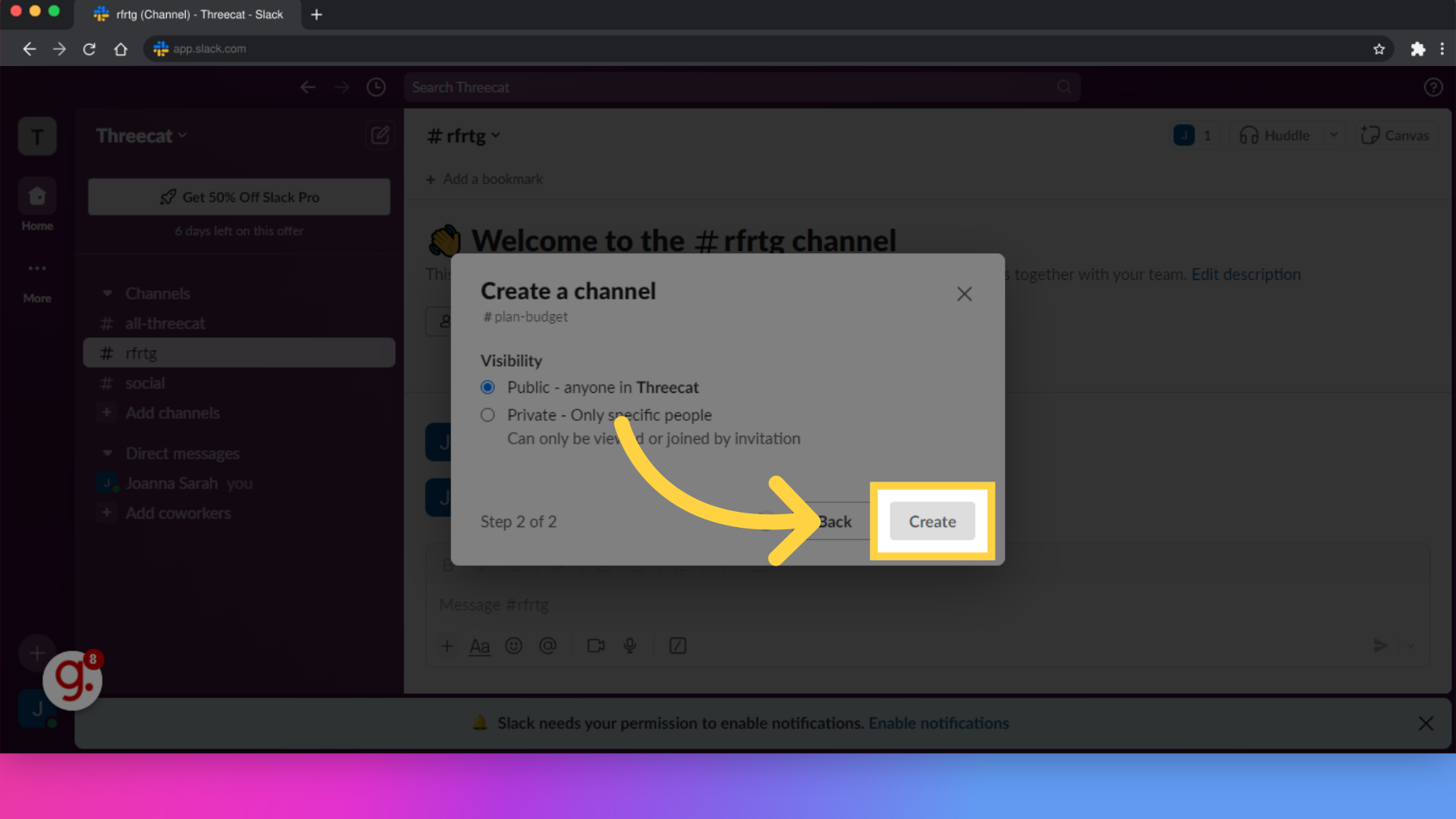Image resolution: width=1456 pixels, height=819 pixels.
Task: Open the Slack history clock icon
Action: coord(376,87)
